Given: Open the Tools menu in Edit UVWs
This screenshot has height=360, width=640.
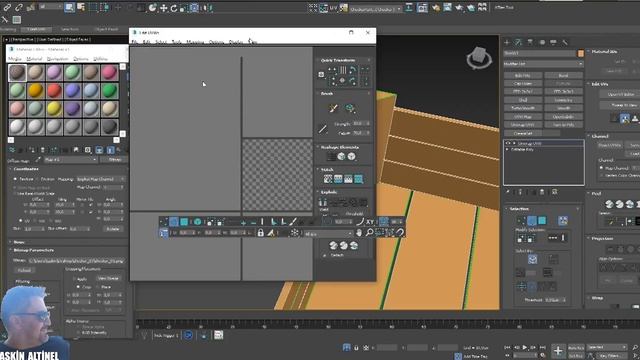Looking at the screenshot, I should tap(176, 42).
